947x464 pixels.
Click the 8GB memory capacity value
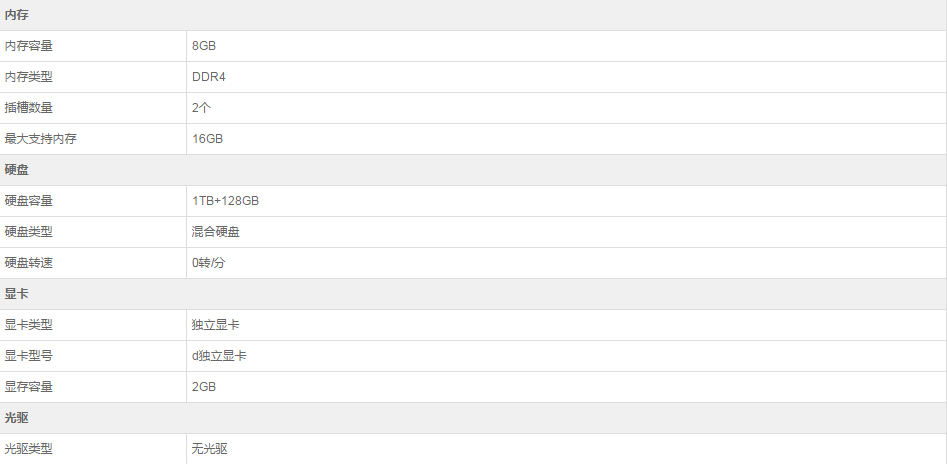click(x=204, y=46)
